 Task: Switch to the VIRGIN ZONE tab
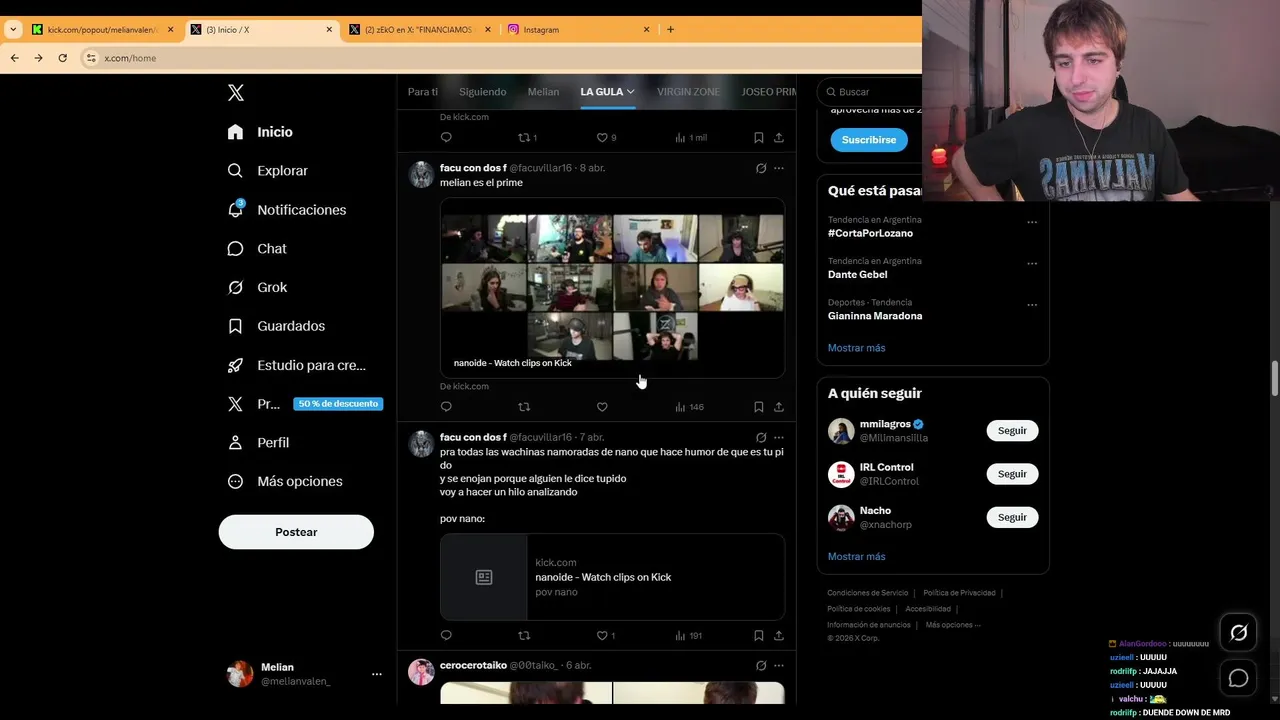(x=688, y=92)
